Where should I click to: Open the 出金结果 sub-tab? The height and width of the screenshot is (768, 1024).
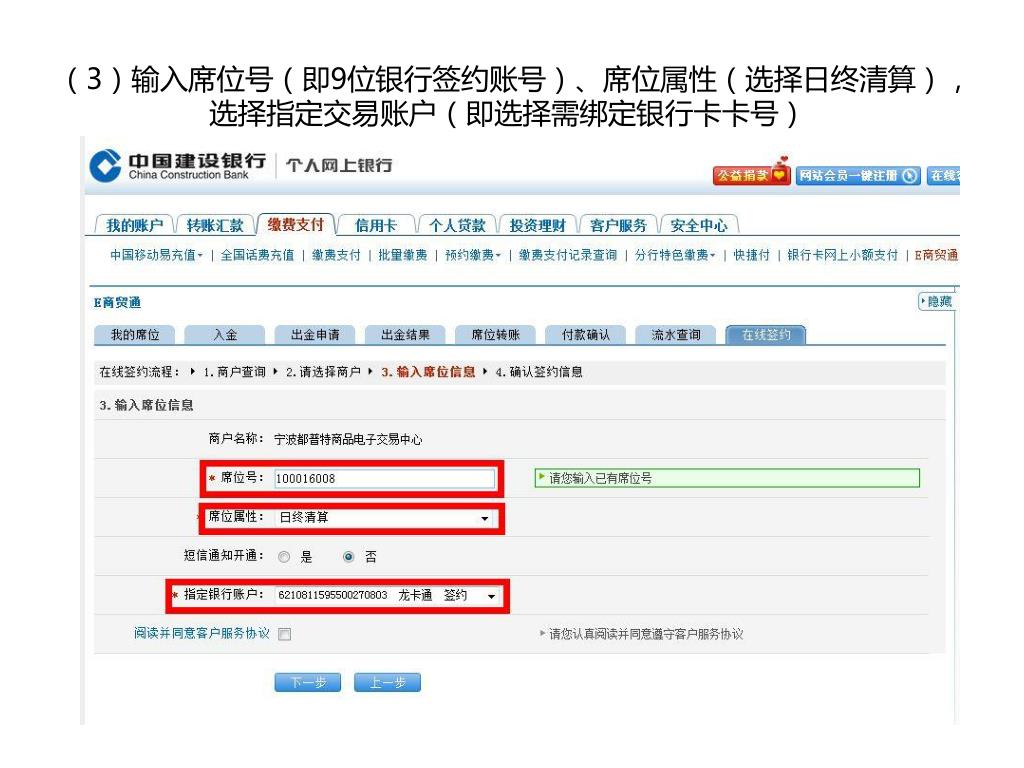pos(405,334)
